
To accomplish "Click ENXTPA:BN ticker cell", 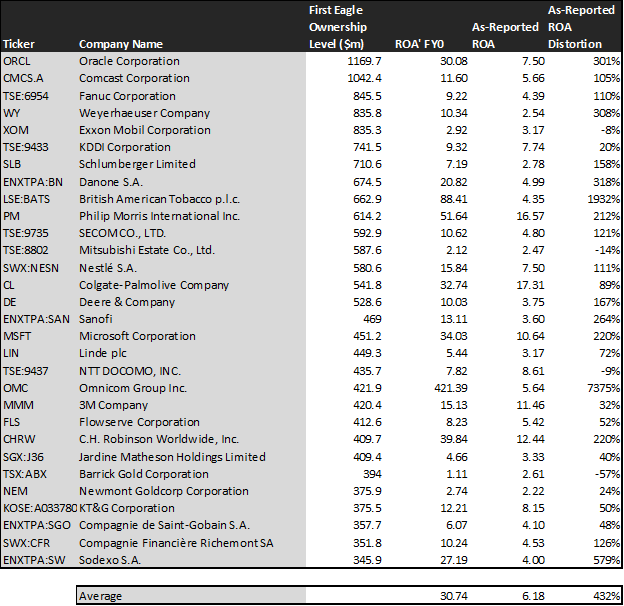I will tap(33, 182).
